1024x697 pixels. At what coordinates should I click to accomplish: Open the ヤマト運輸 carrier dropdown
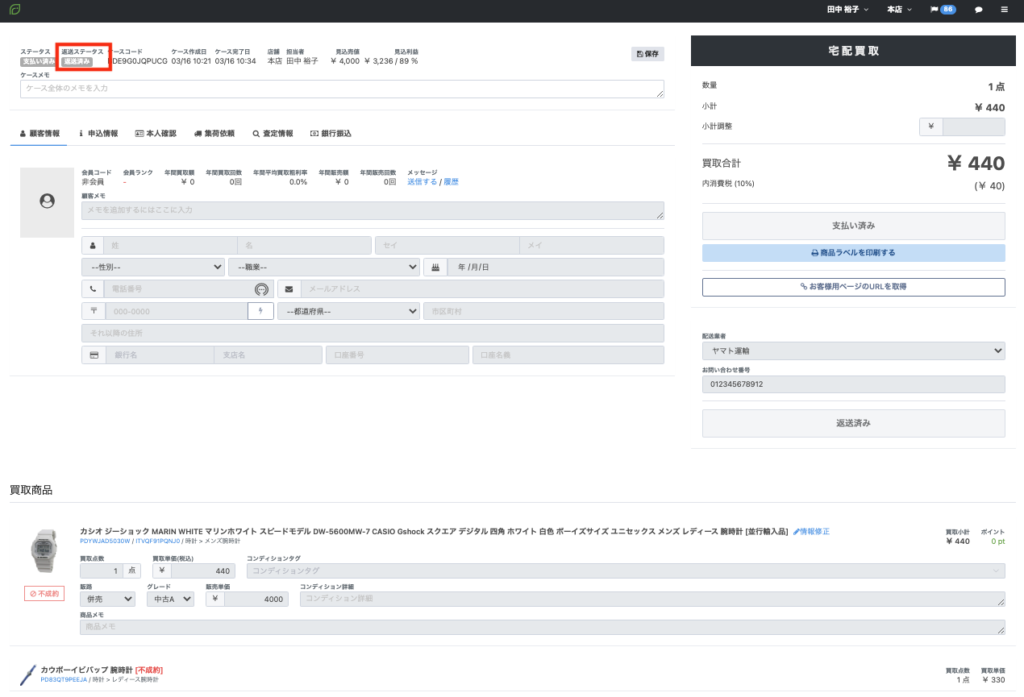[x=853, y=351]
